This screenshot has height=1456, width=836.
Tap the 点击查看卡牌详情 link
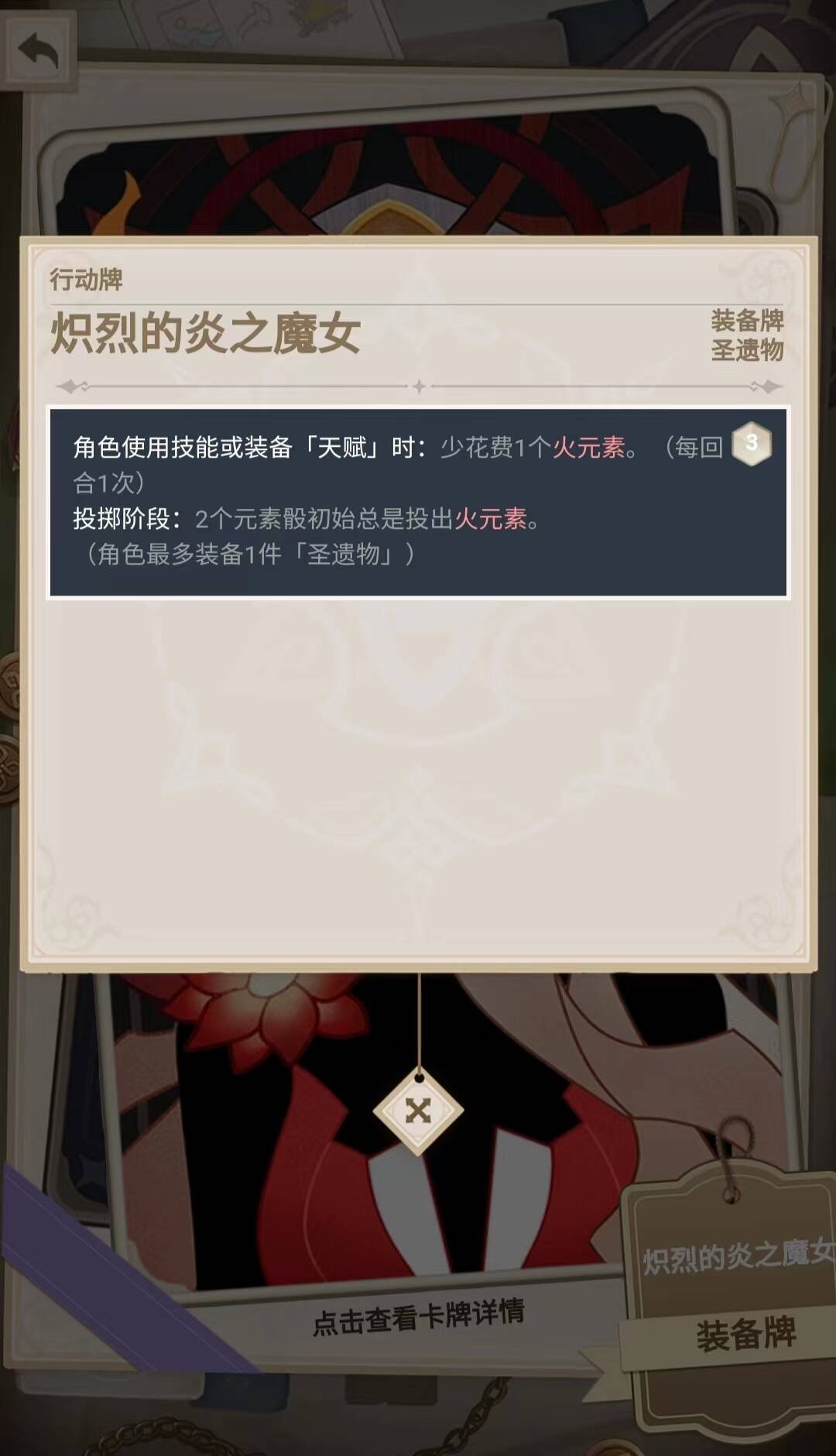418,1317
